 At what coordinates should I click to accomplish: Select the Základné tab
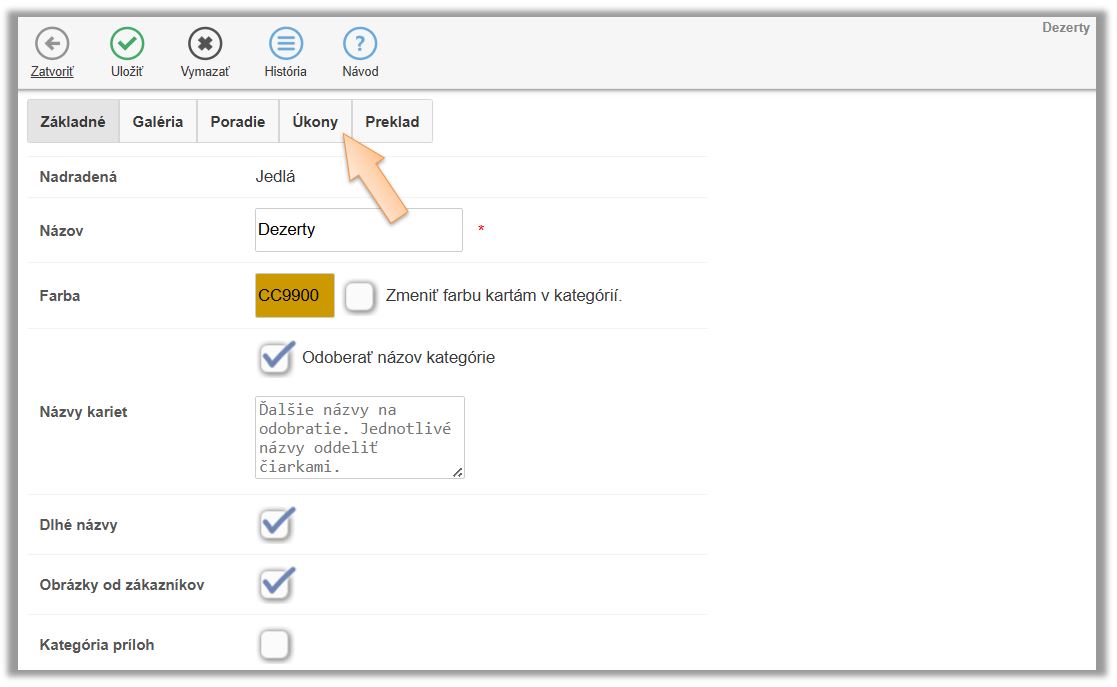[73, 122]
